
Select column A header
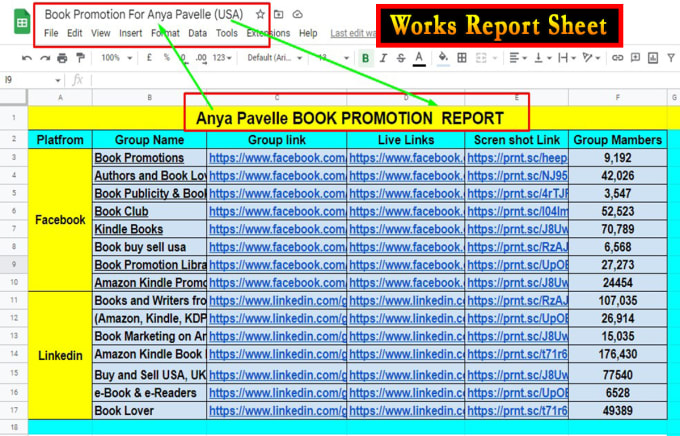(x=60, y=97)
